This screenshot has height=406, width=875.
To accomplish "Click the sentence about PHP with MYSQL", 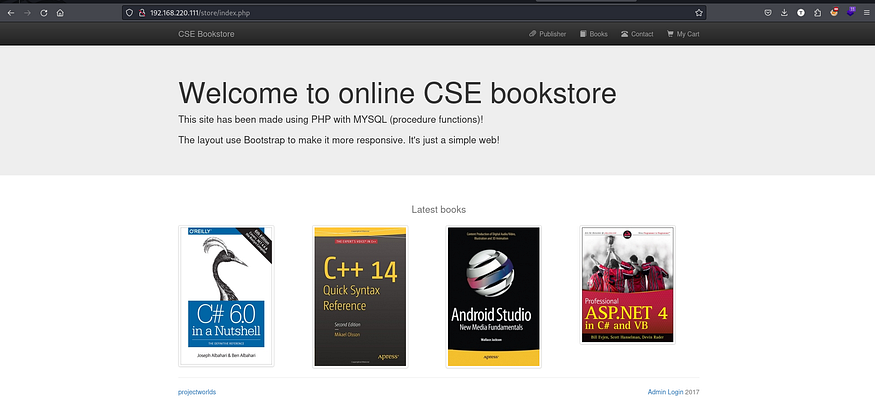I will [331, 120].
